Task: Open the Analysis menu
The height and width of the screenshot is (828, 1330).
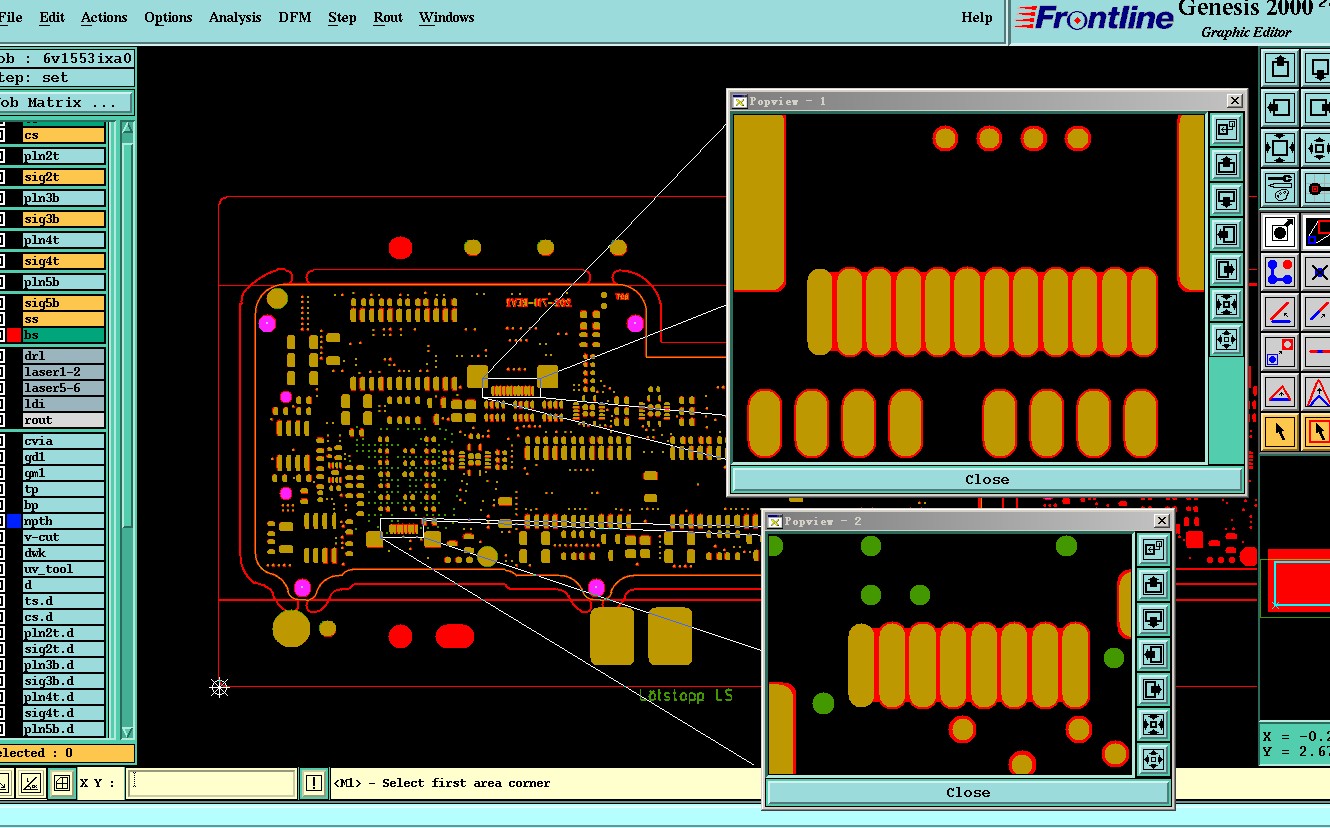Action: tap(235, 17)
